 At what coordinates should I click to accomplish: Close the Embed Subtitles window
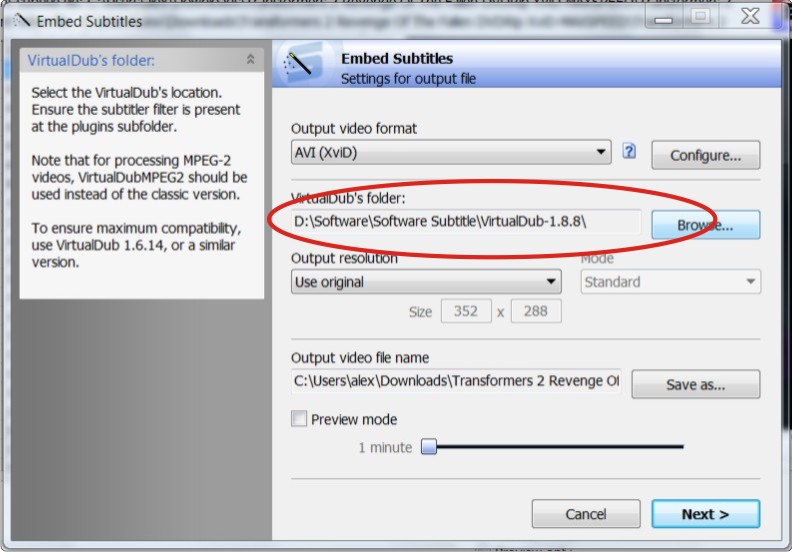[x=750, y=17]
